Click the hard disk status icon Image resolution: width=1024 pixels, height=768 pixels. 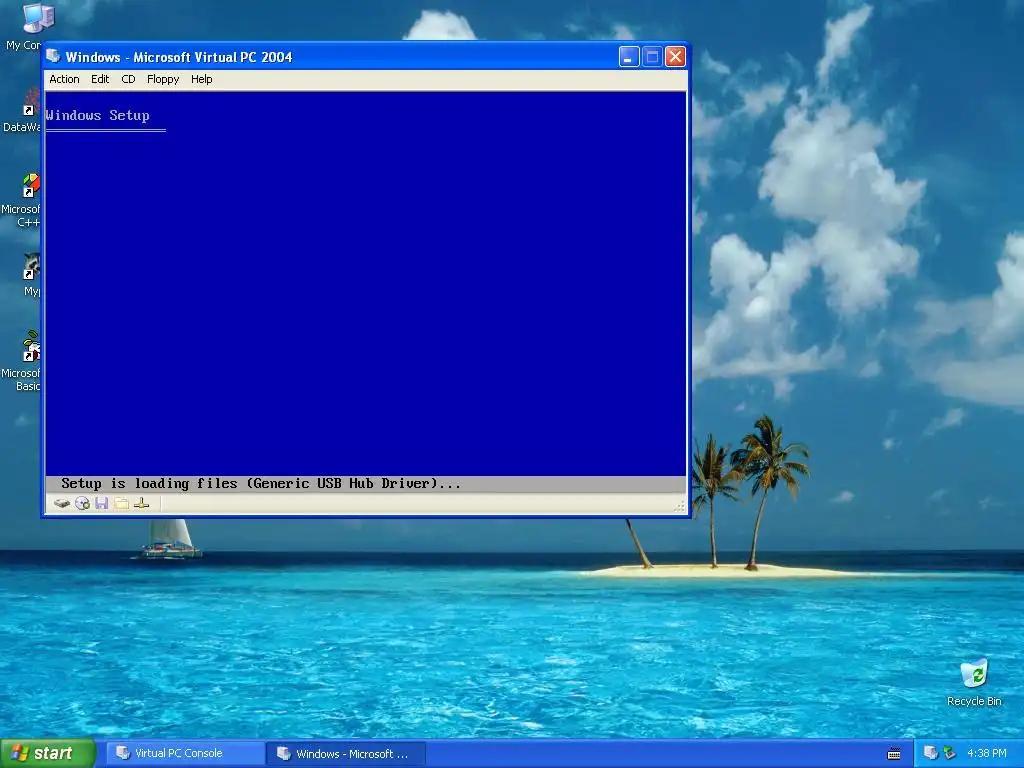(62, 503)
